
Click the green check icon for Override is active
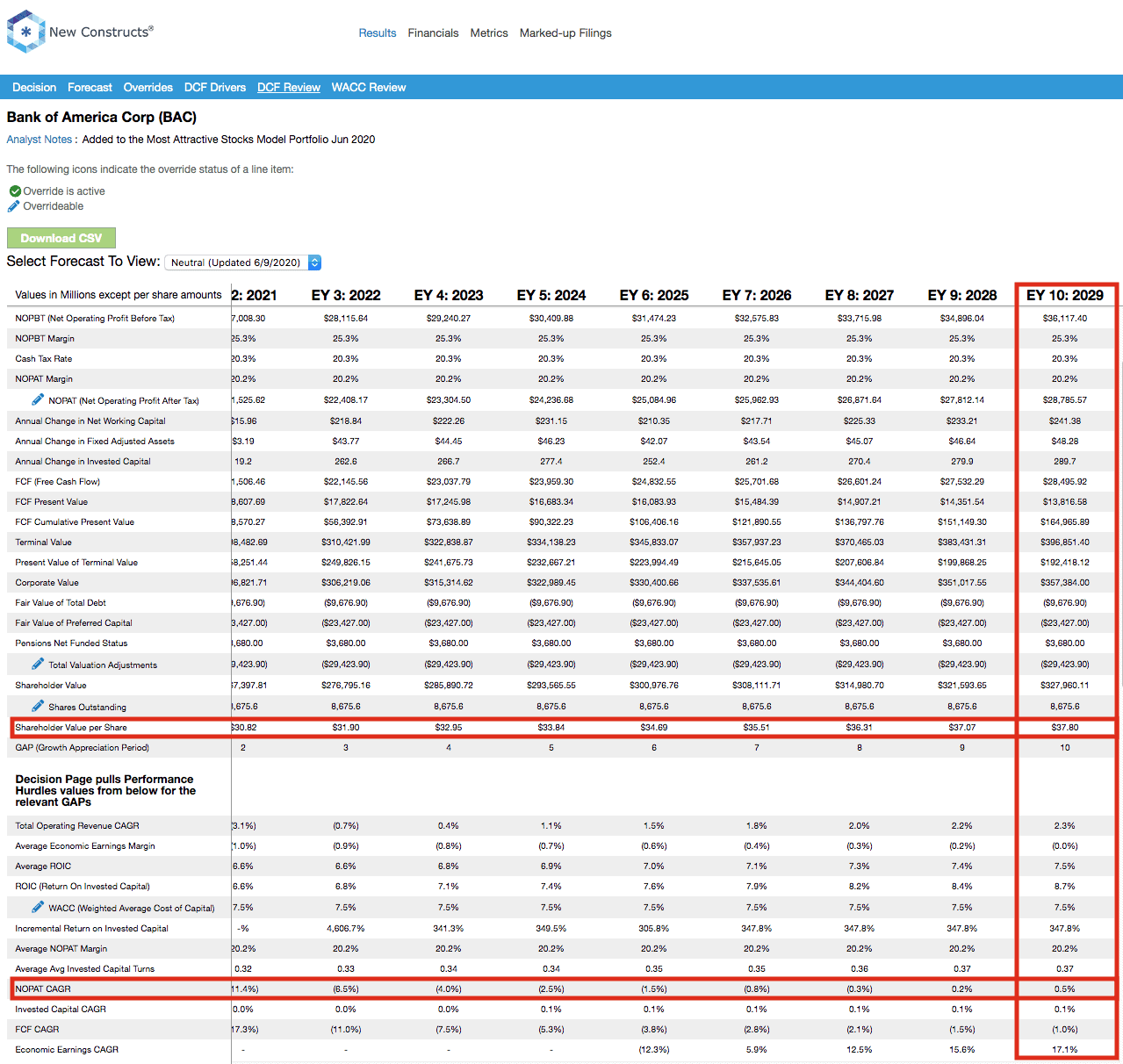(15, 191)
